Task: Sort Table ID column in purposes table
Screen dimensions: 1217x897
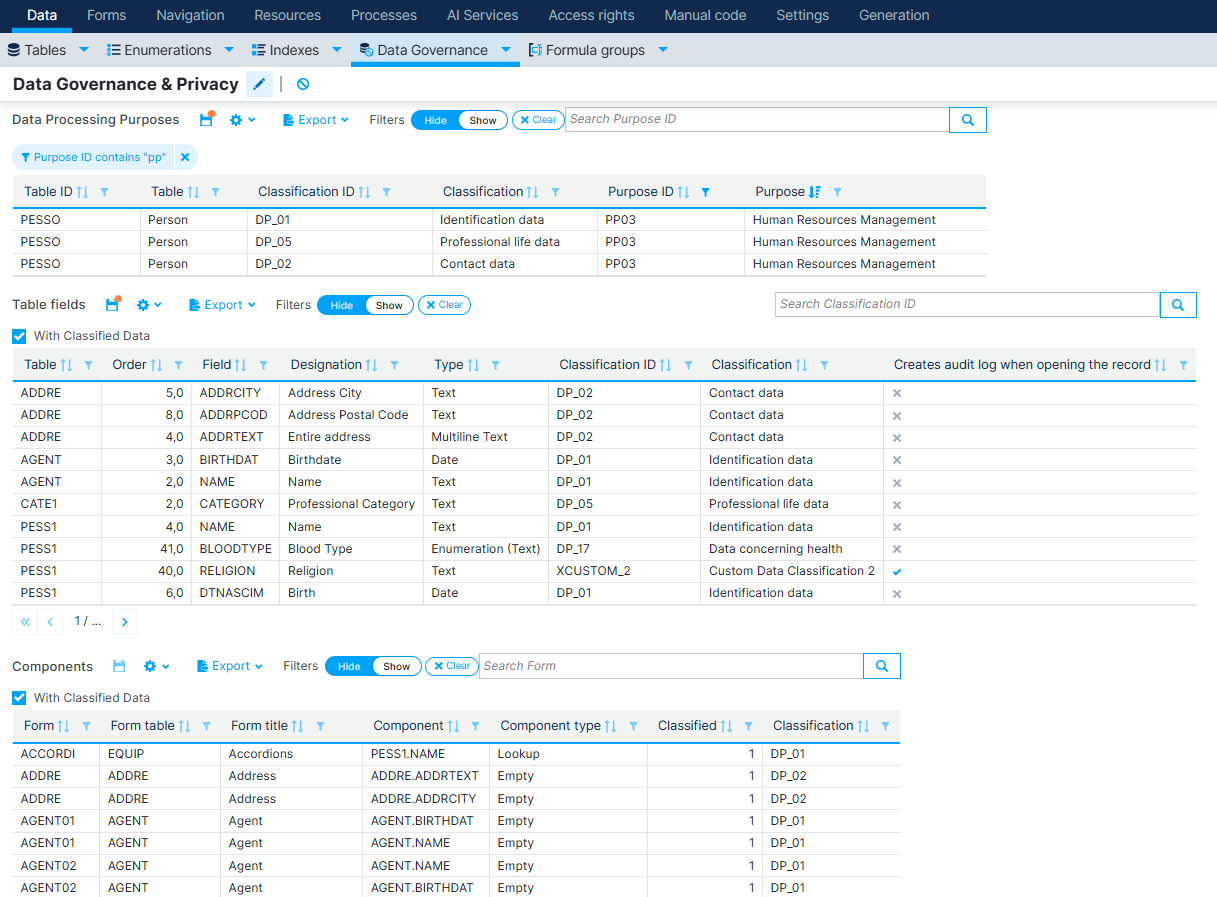Action: tap(83, 192)
